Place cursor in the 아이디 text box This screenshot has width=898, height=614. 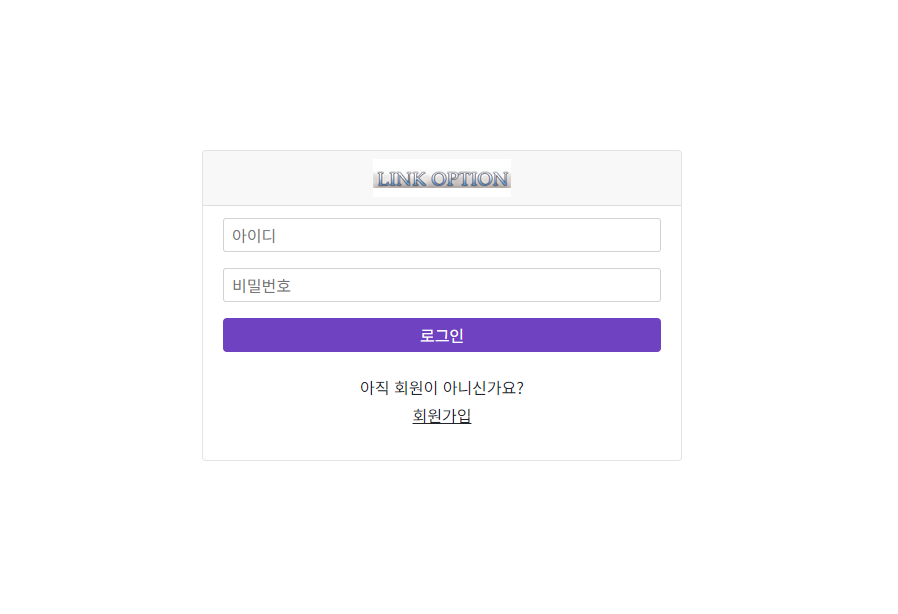click(442, 235)
